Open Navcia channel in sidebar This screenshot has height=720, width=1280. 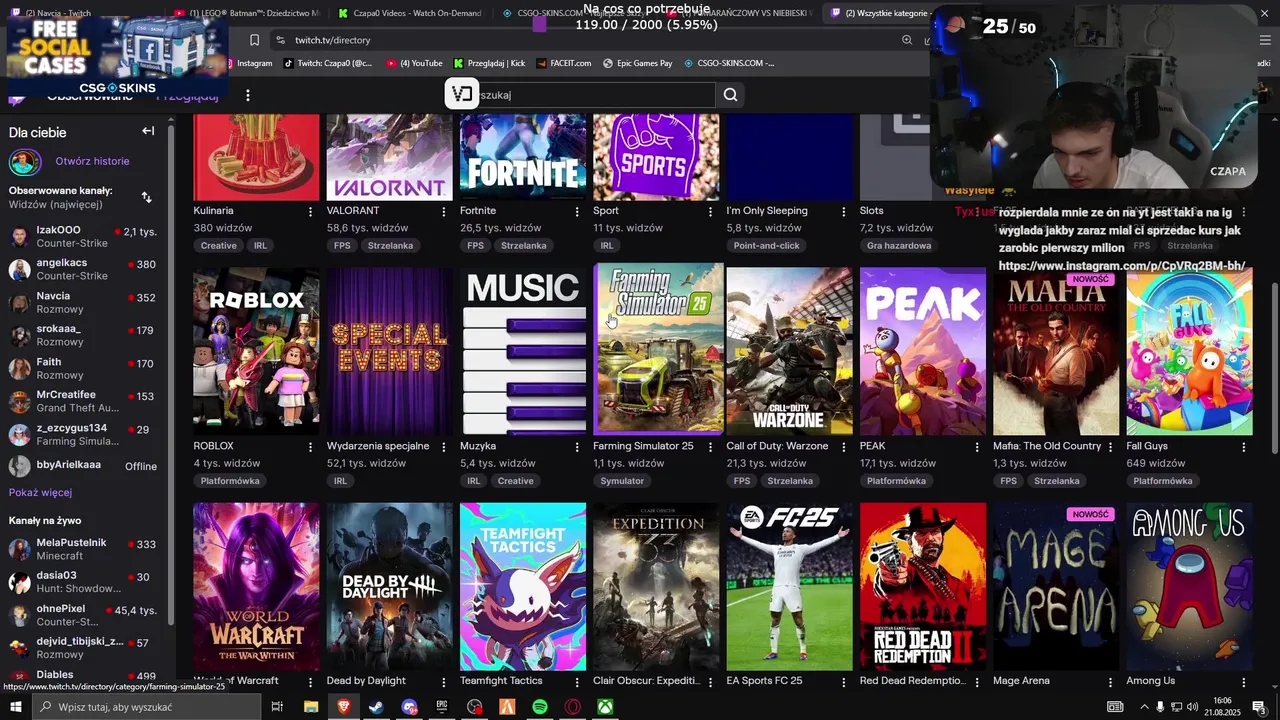[85, 302]
